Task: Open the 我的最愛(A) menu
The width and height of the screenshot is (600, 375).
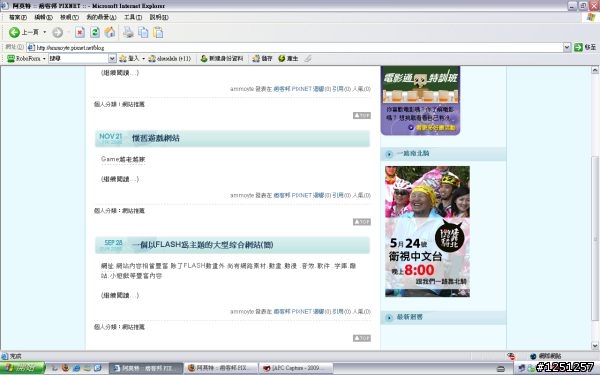Action: [x=101, y=17]
